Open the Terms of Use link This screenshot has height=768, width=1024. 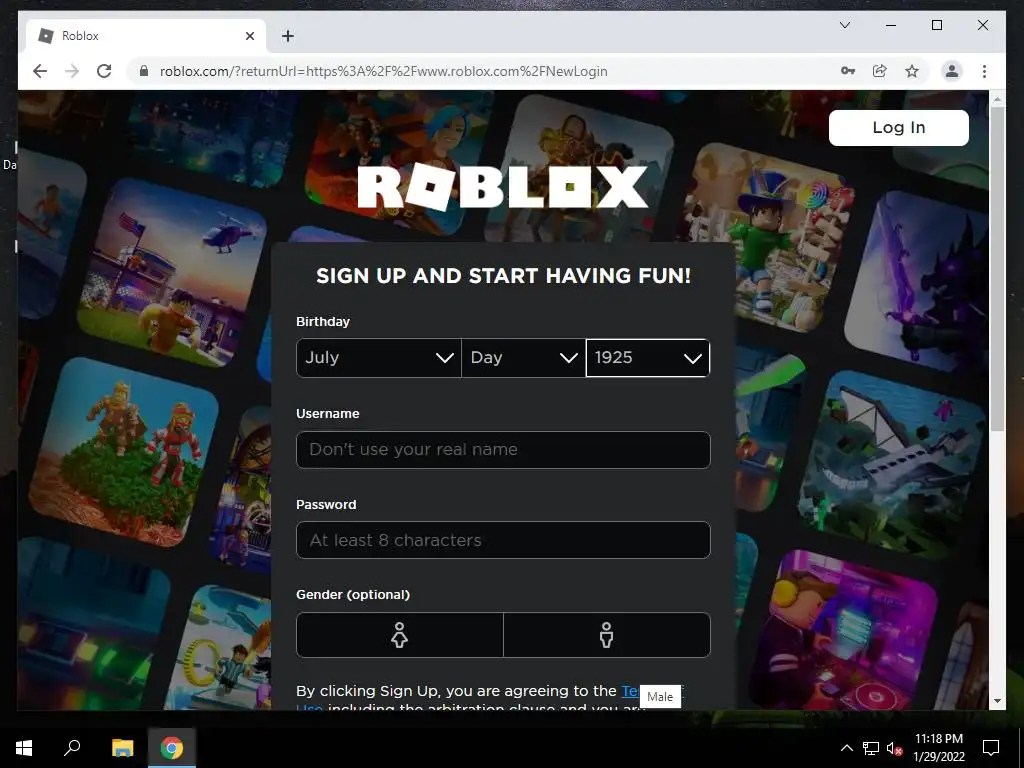click(x=630, y=691)
